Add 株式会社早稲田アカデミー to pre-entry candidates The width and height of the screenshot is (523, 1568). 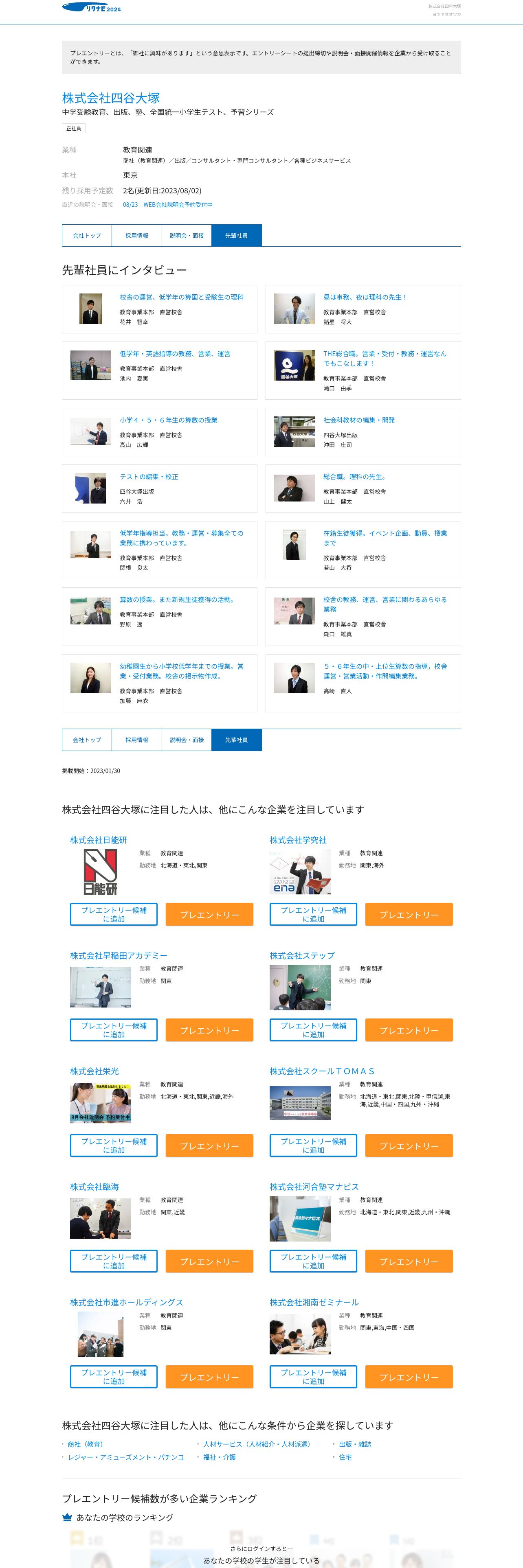114,1030
